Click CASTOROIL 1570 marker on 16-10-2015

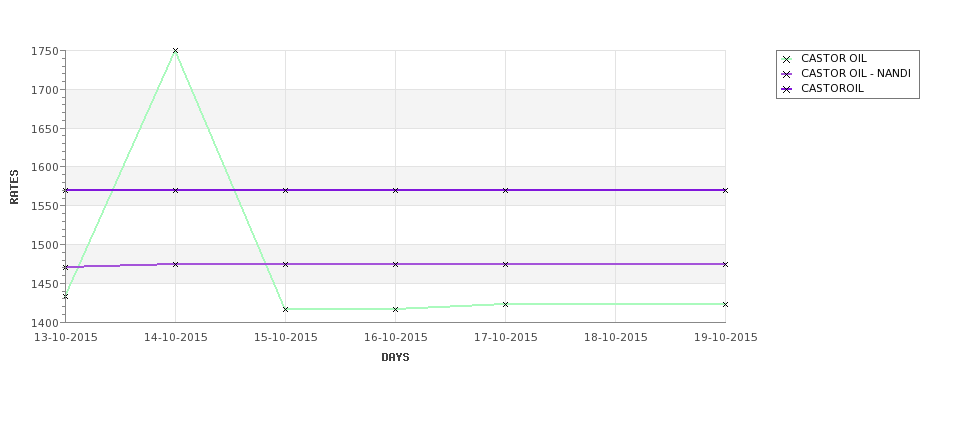(x=395, y=190)
